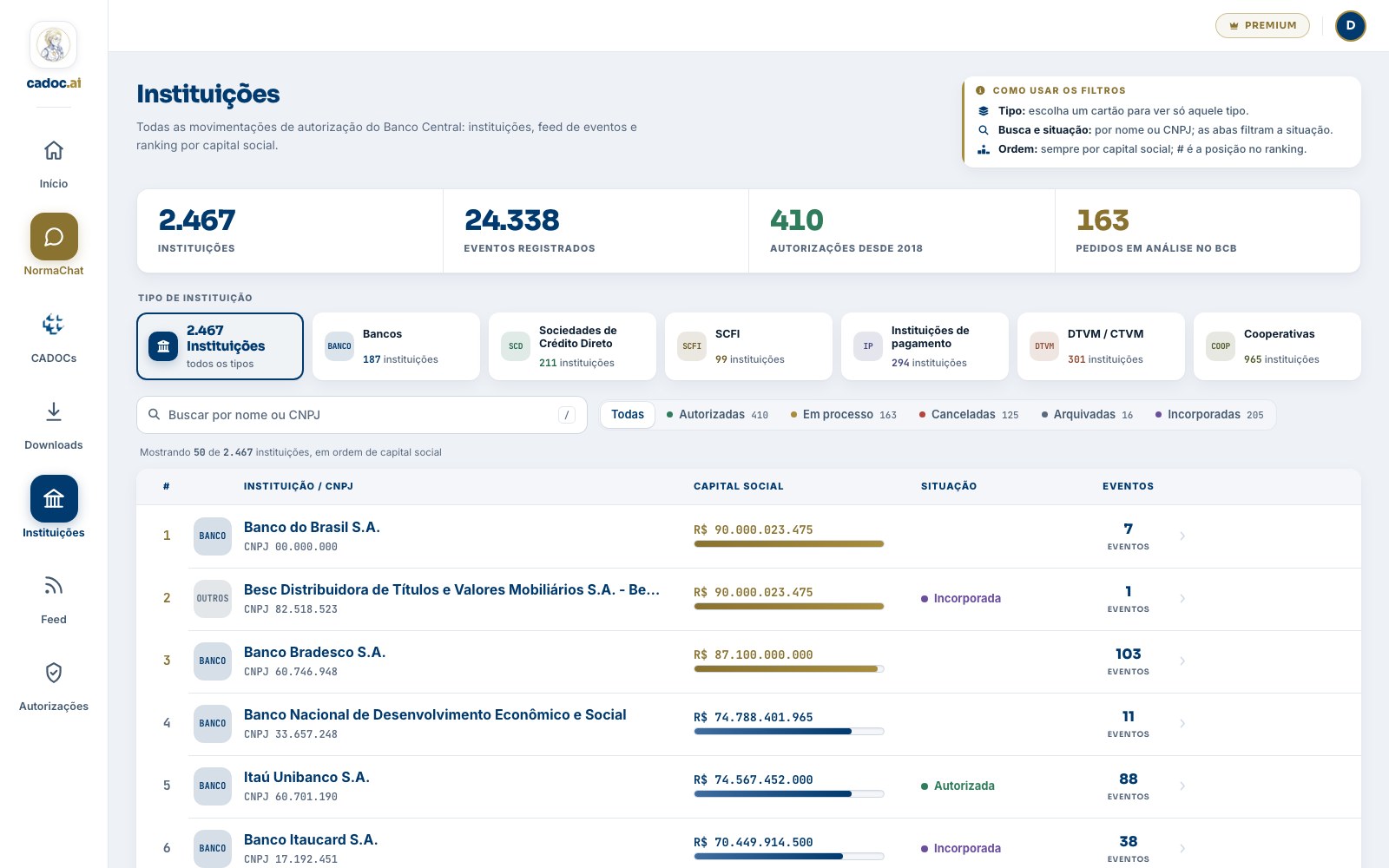The image size is (1389, 868).
Task: Click the 163 pedidos em análise stat
Action: point(1208,231)
